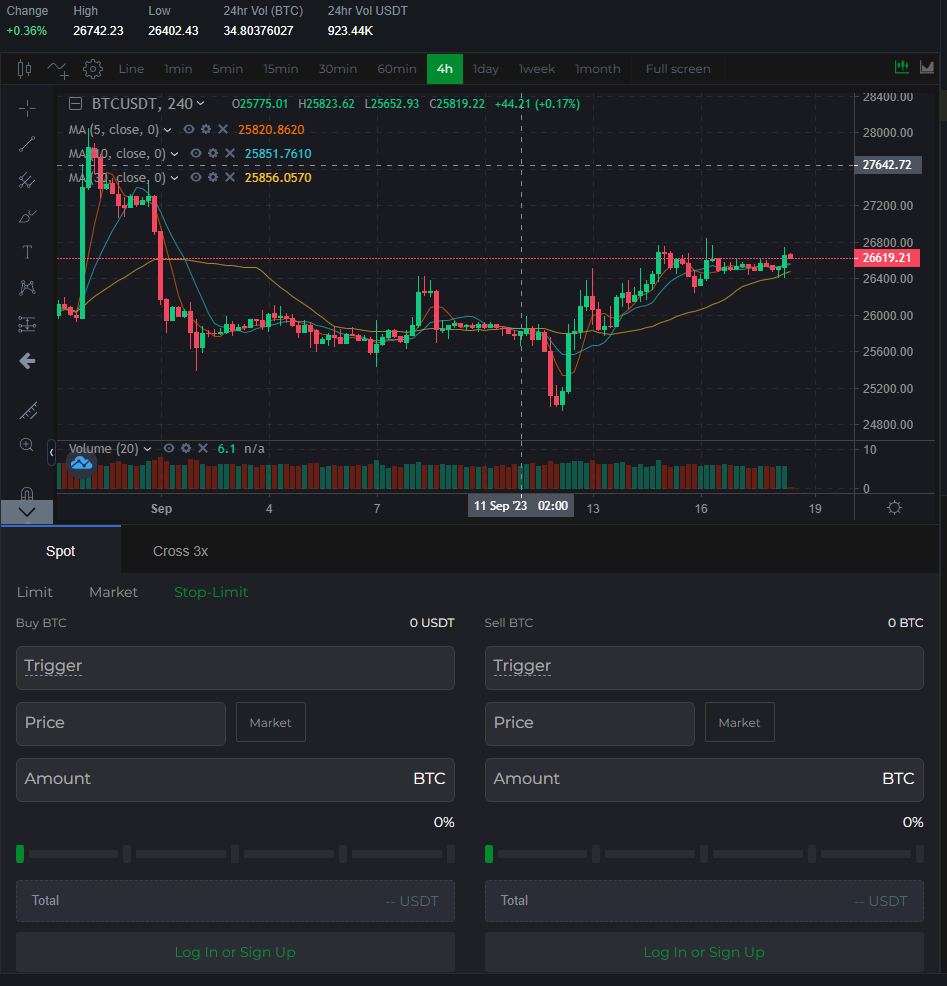Open settings for MA 10 indicator
Screen dimensions: 947x986
click(x=213, y=153)
